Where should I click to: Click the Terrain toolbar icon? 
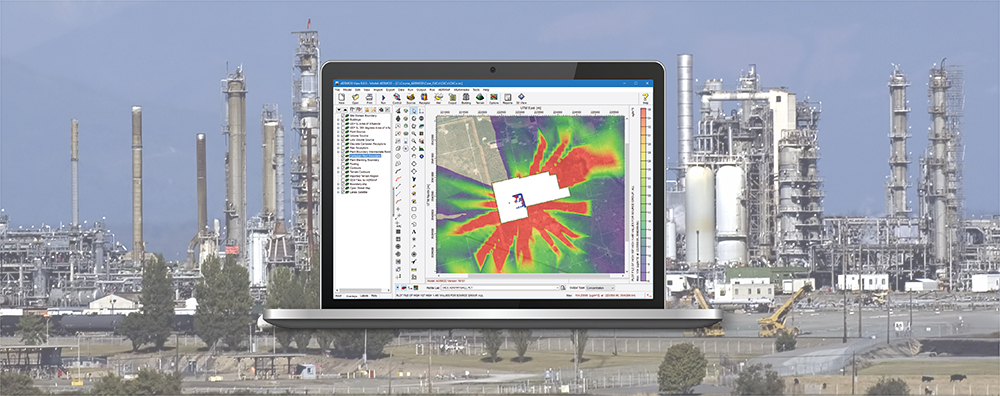coord(480,98)
